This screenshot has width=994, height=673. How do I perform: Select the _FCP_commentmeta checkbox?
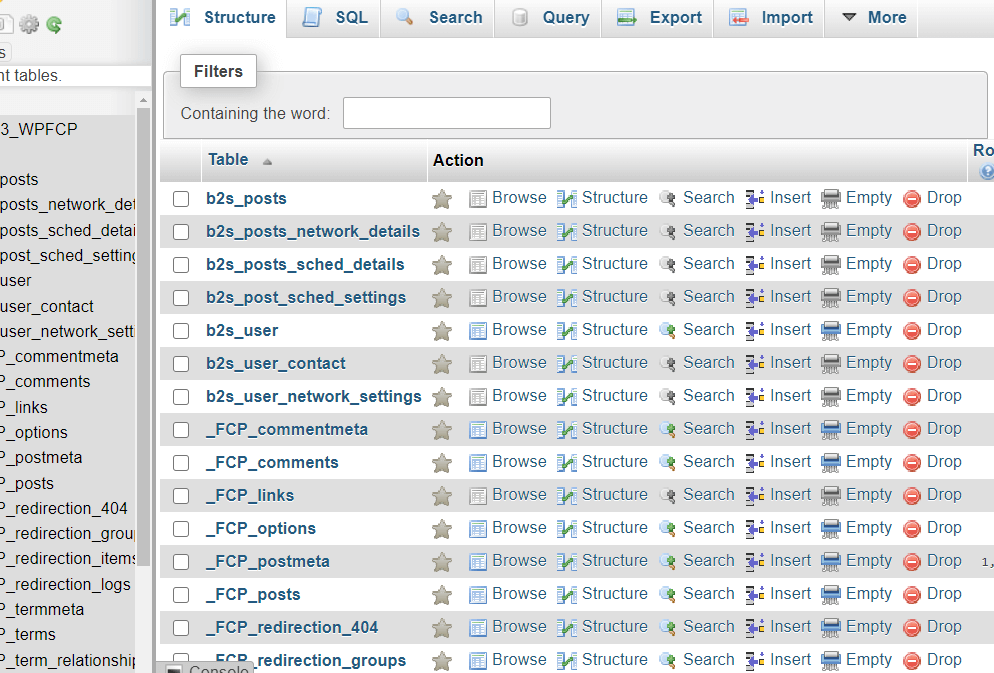181,430
